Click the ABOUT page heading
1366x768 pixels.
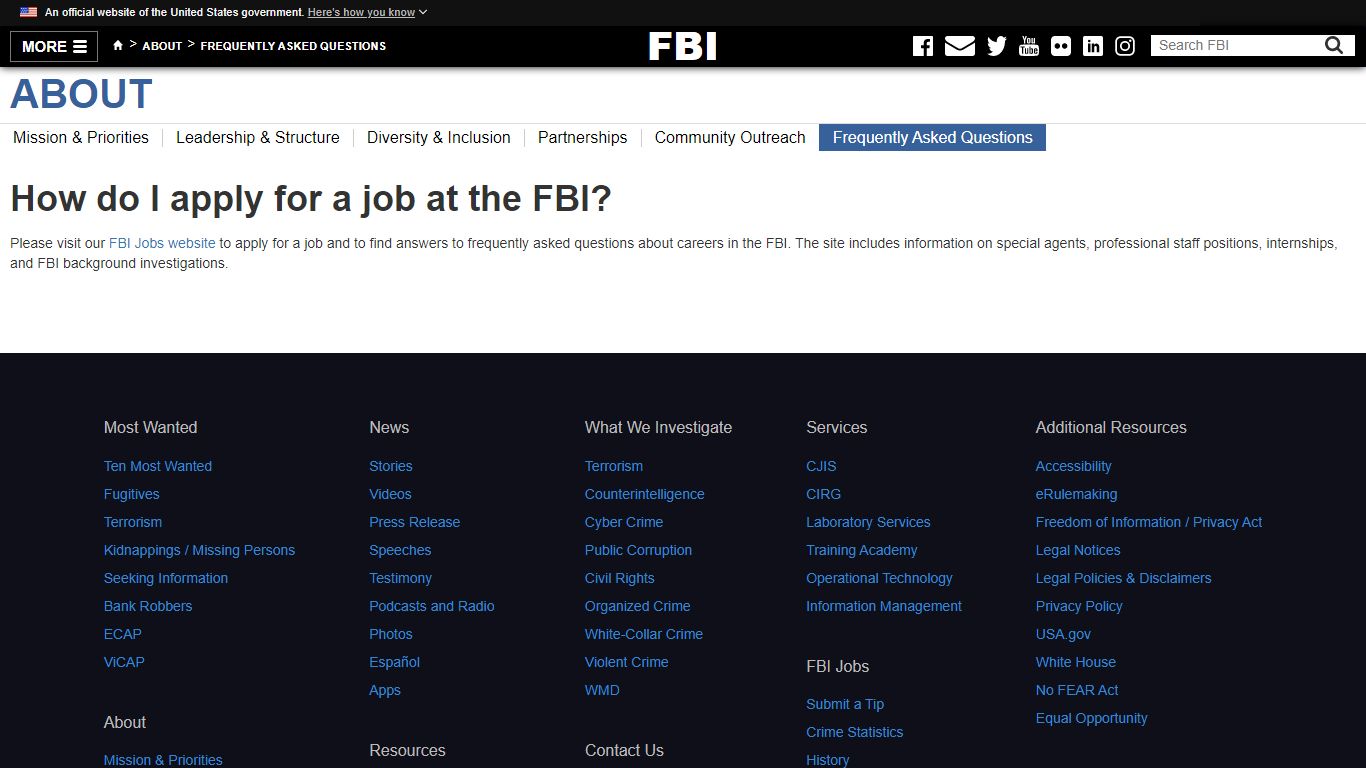[81, 94]
